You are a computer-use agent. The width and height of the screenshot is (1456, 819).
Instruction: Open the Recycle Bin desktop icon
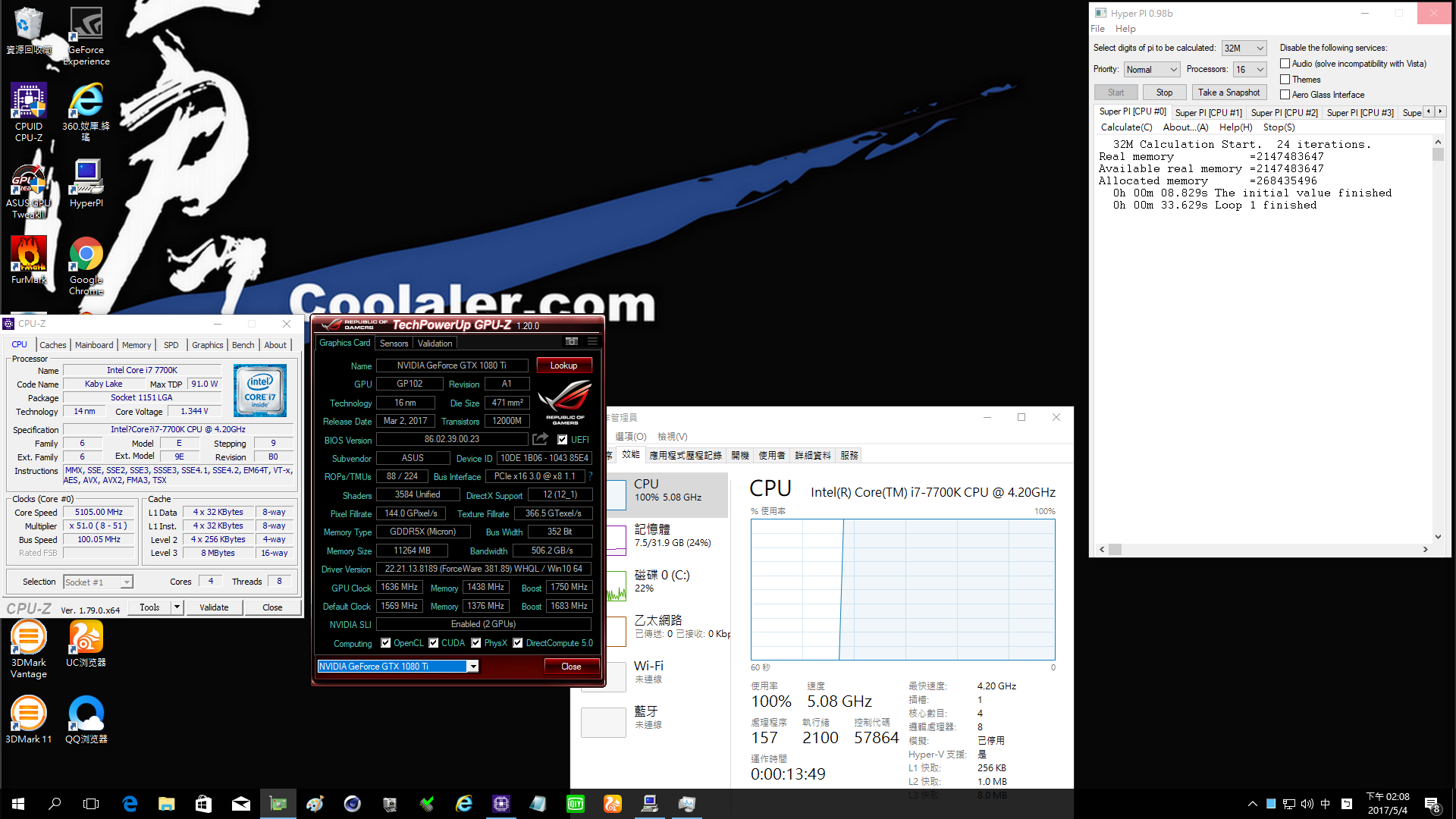pos(29,30)
